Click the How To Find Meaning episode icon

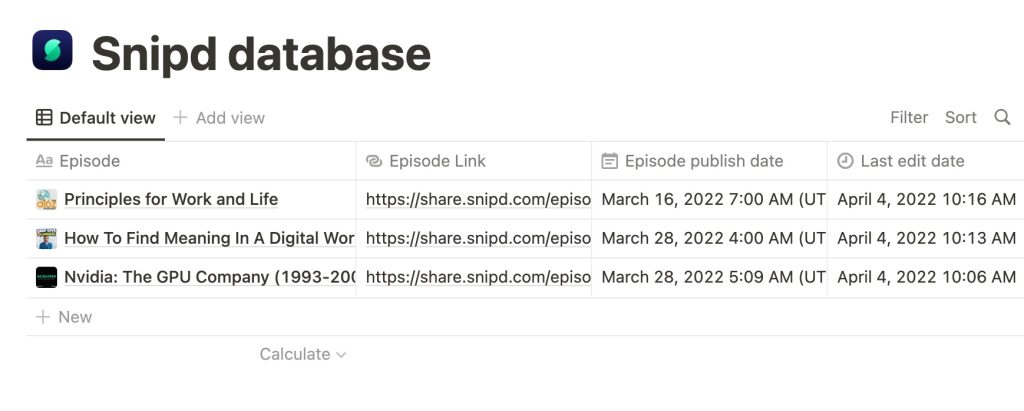click(46, 238)
